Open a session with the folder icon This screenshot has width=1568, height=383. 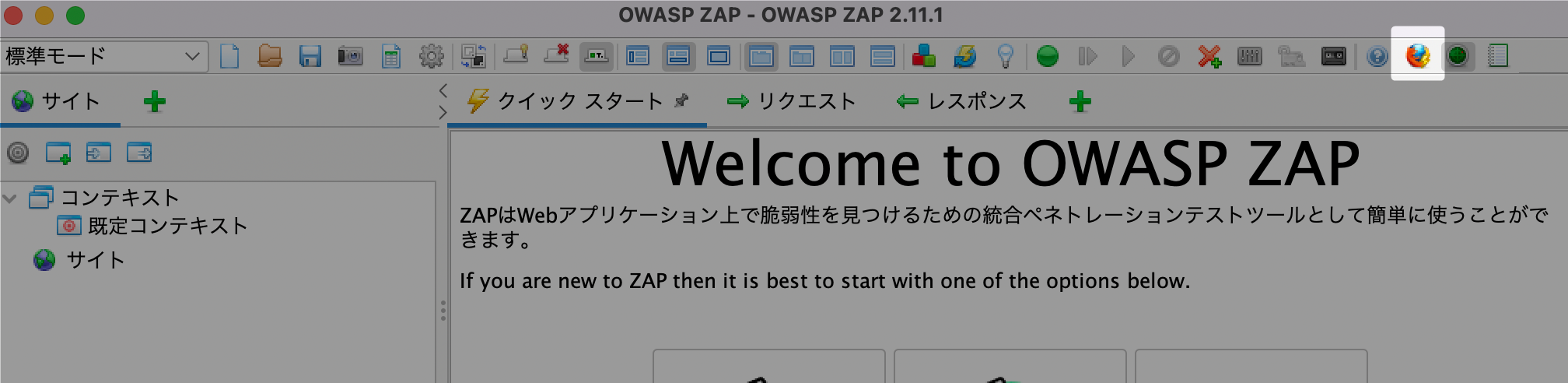tap(270, 56)
